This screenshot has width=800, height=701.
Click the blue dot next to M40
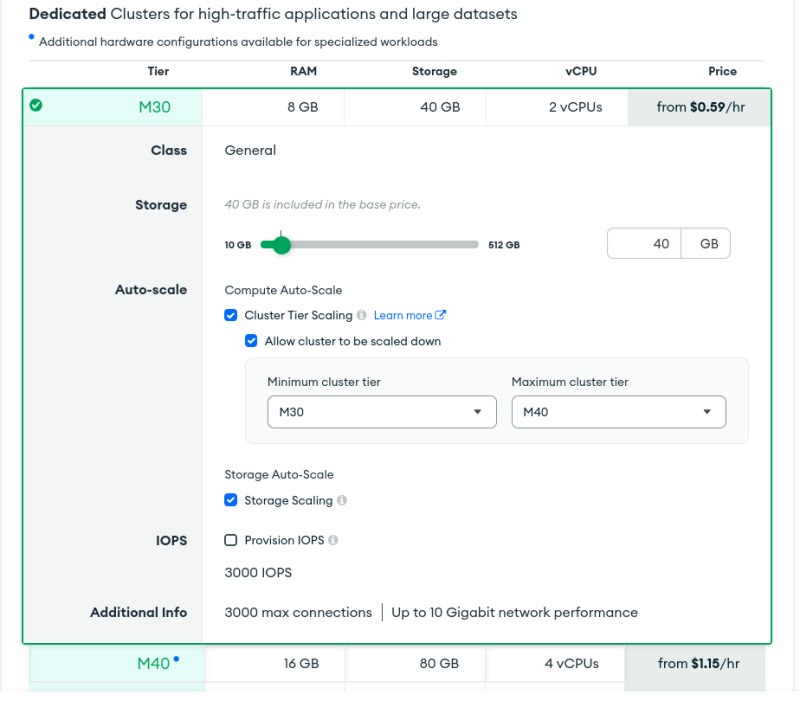pyautogui.click(x=177, y=659)
